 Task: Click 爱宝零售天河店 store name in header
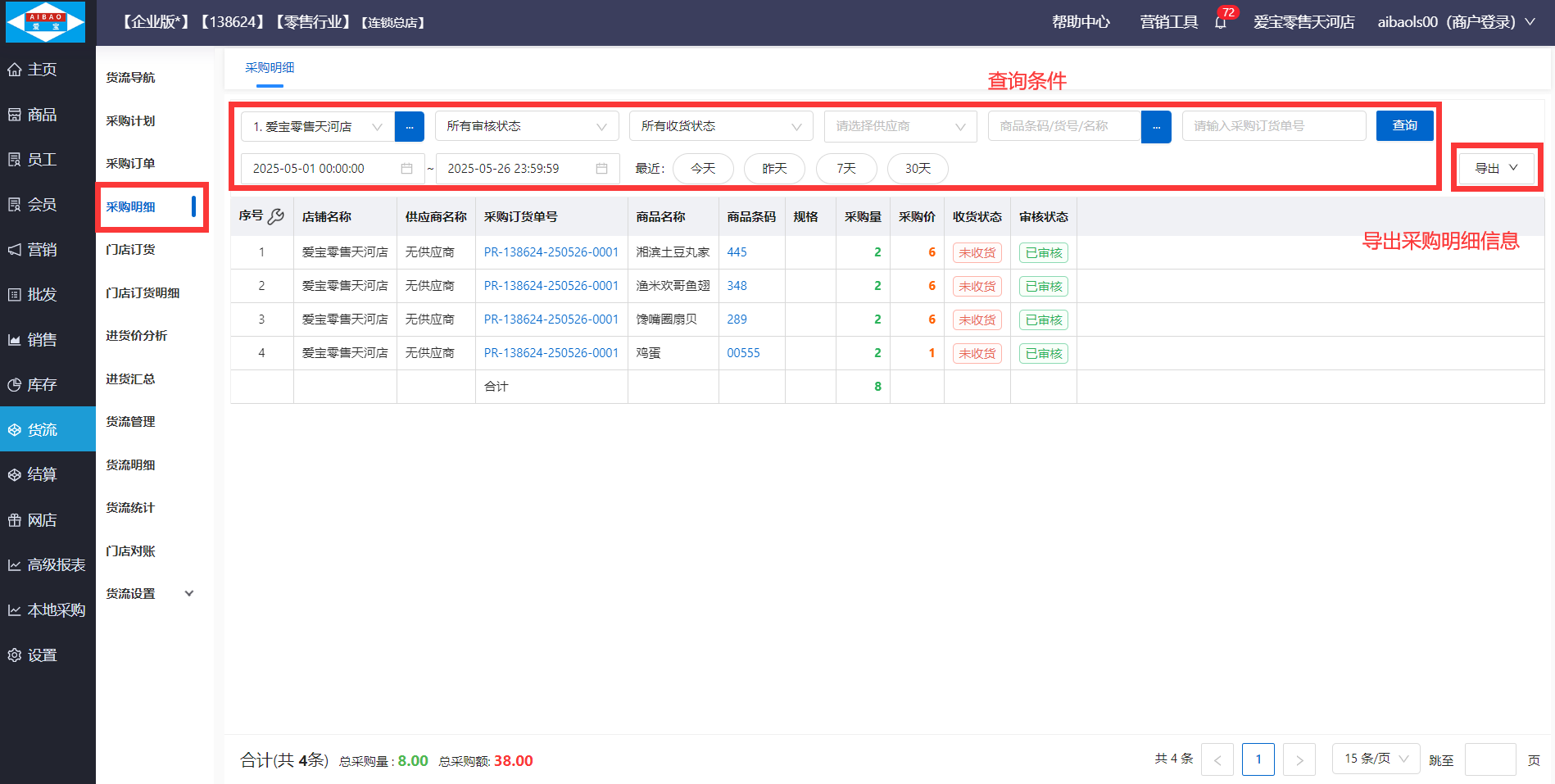coord(1303,22)
